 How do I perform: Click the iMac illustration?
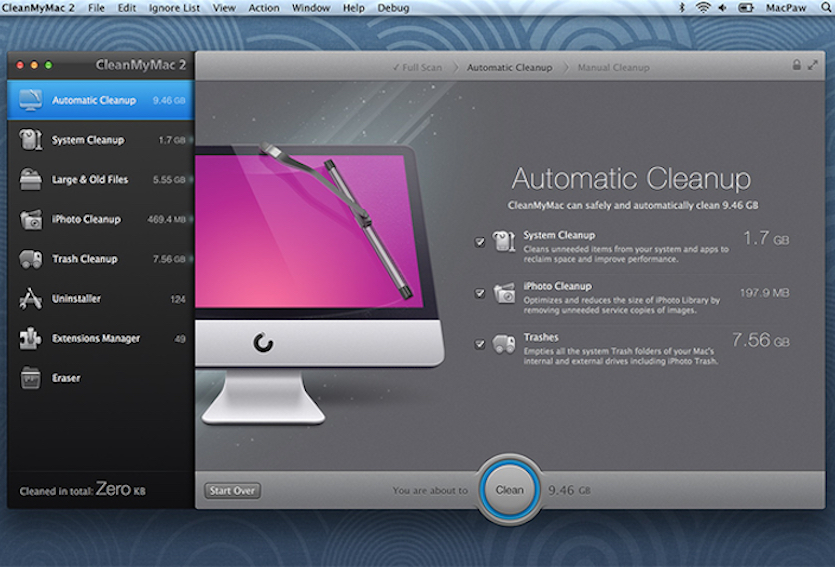[x=320, y=285]
